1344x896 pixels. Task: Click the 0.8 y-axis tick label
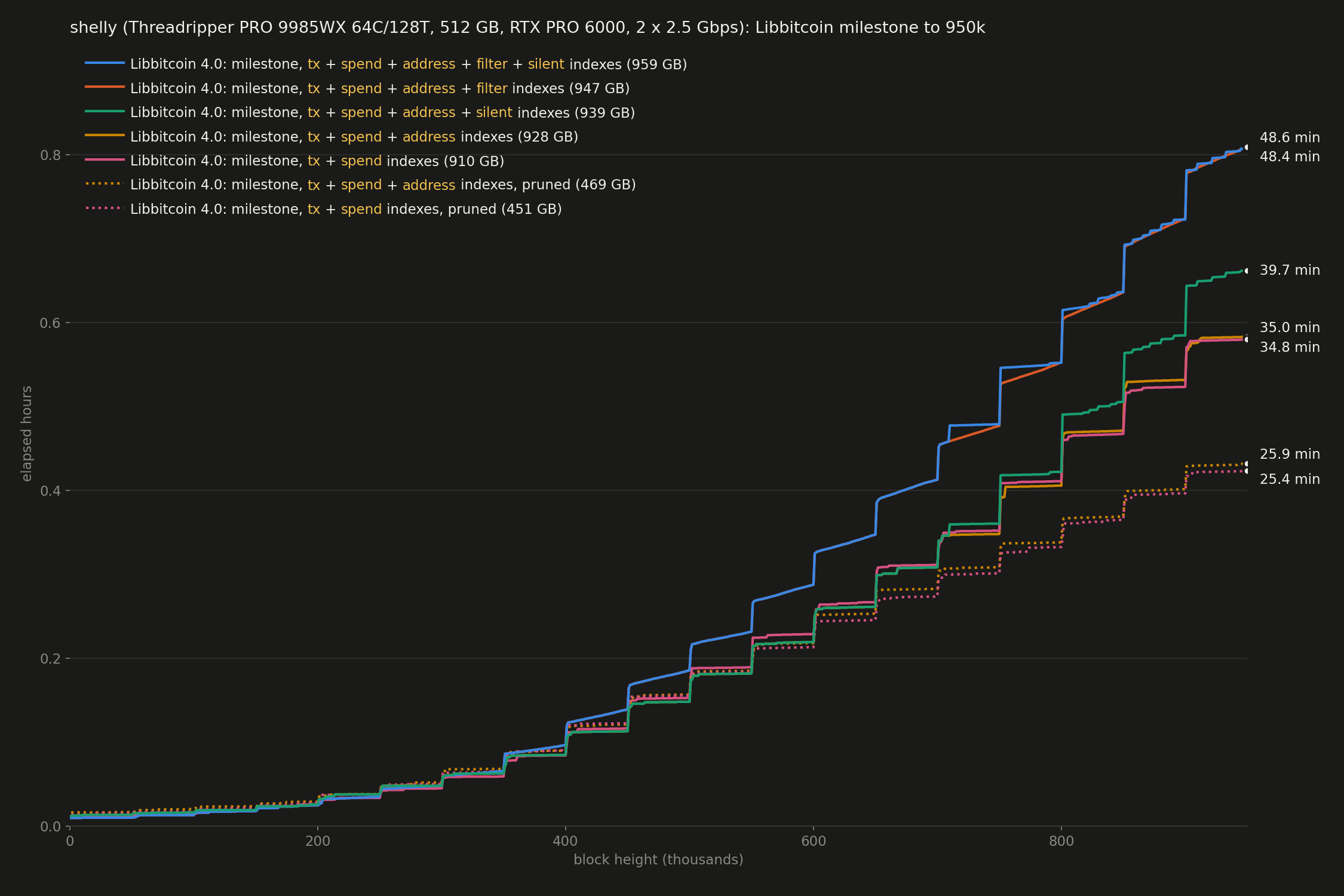[51, 155]
